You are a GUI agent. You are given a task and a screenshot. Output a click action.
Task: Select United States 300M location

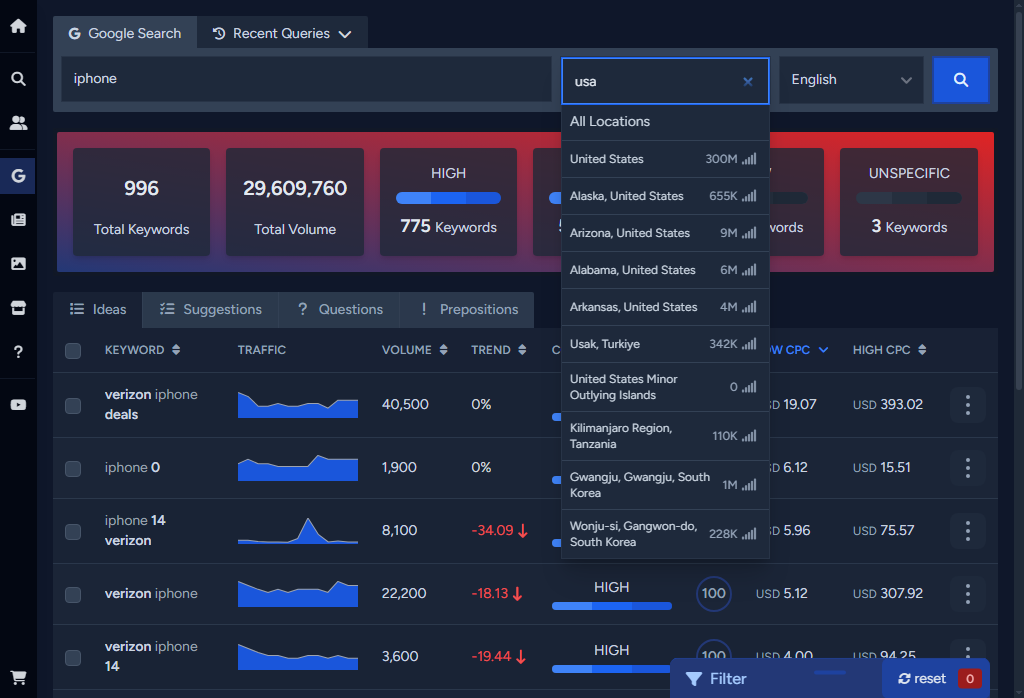click(x=665, y=159)
